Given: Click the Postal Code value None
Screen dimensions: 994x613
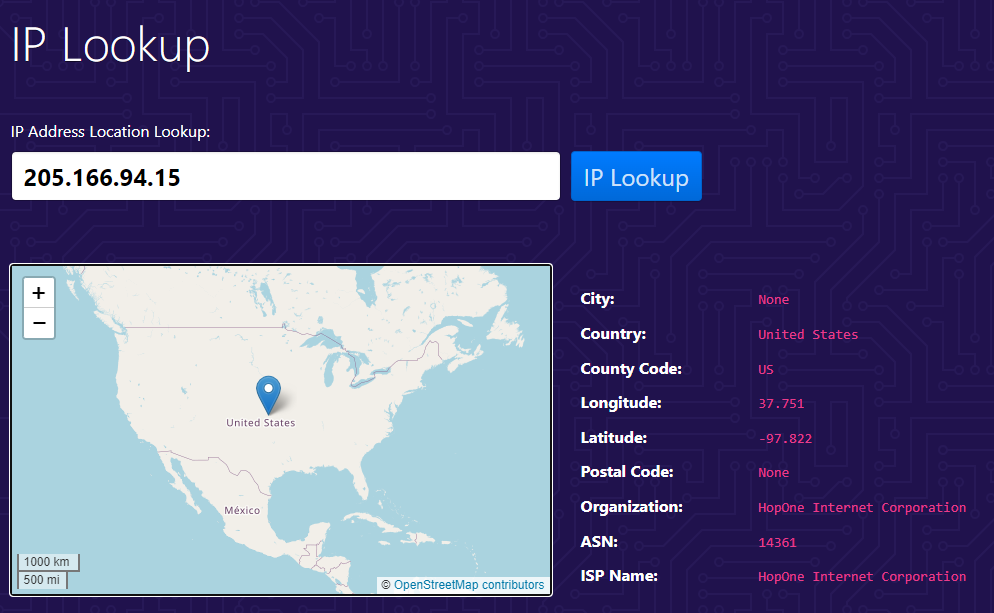Looking at the screenshot, I should [x=773, y=472].
